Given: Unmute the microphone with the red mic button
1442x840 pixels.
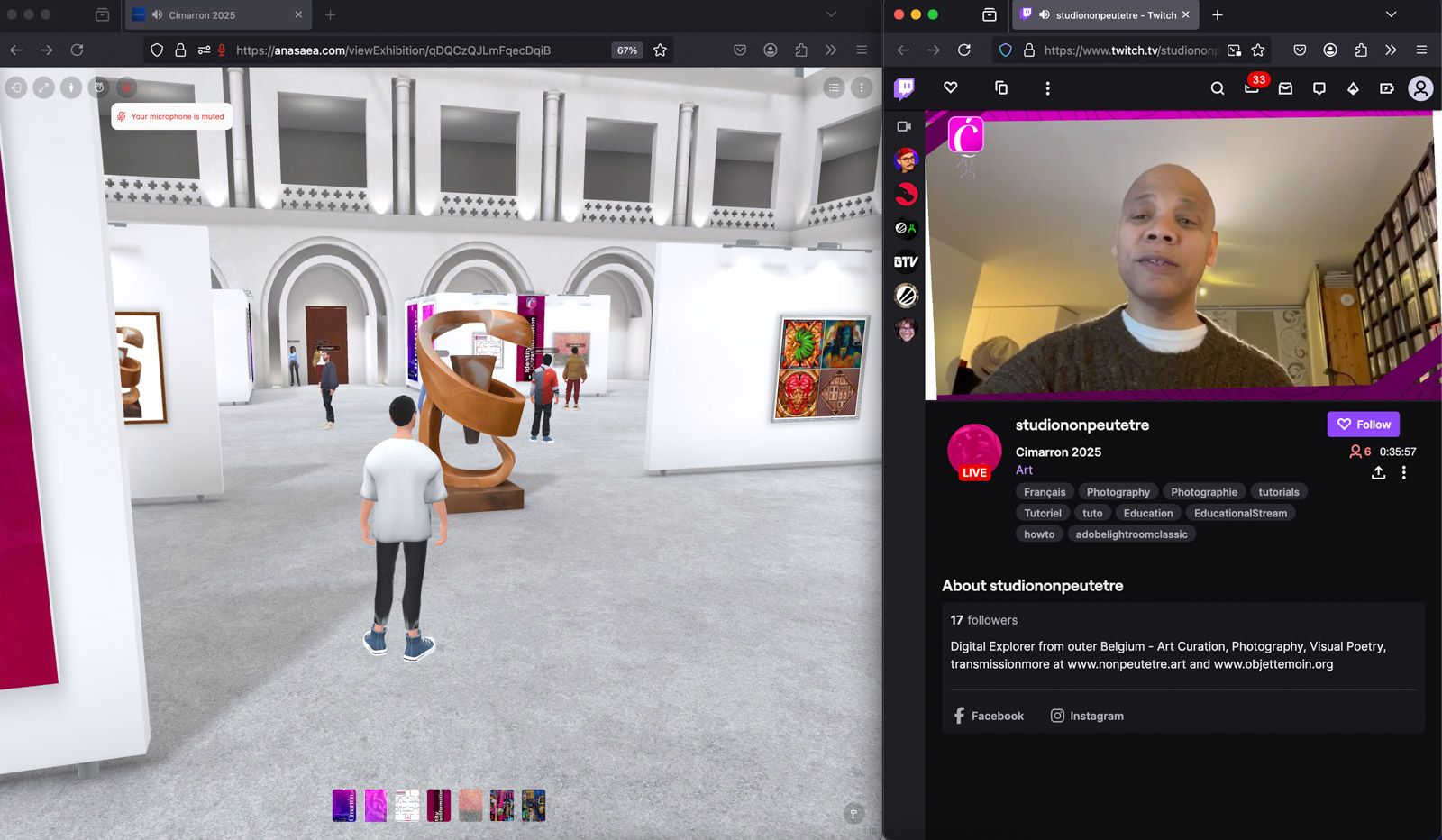Looking at the screenshot, I should 127,87.
